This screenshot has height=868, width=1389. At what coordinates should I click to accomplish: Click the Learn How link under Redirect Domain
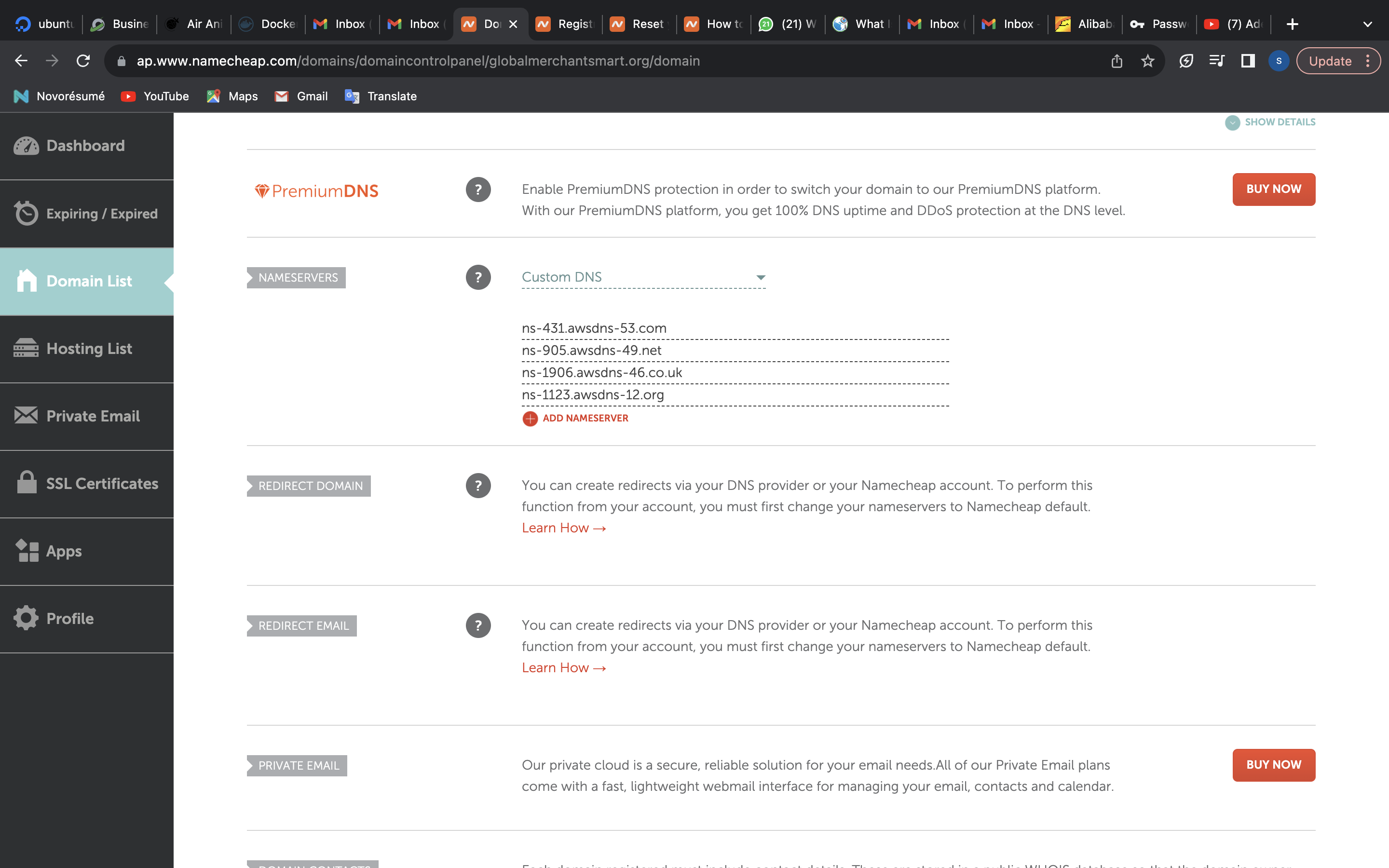563,527
